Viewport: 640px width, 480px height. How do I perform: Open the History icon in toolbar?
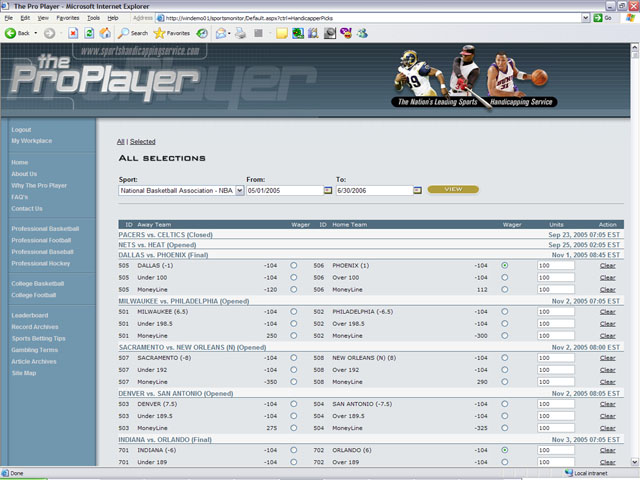[202, 33]
